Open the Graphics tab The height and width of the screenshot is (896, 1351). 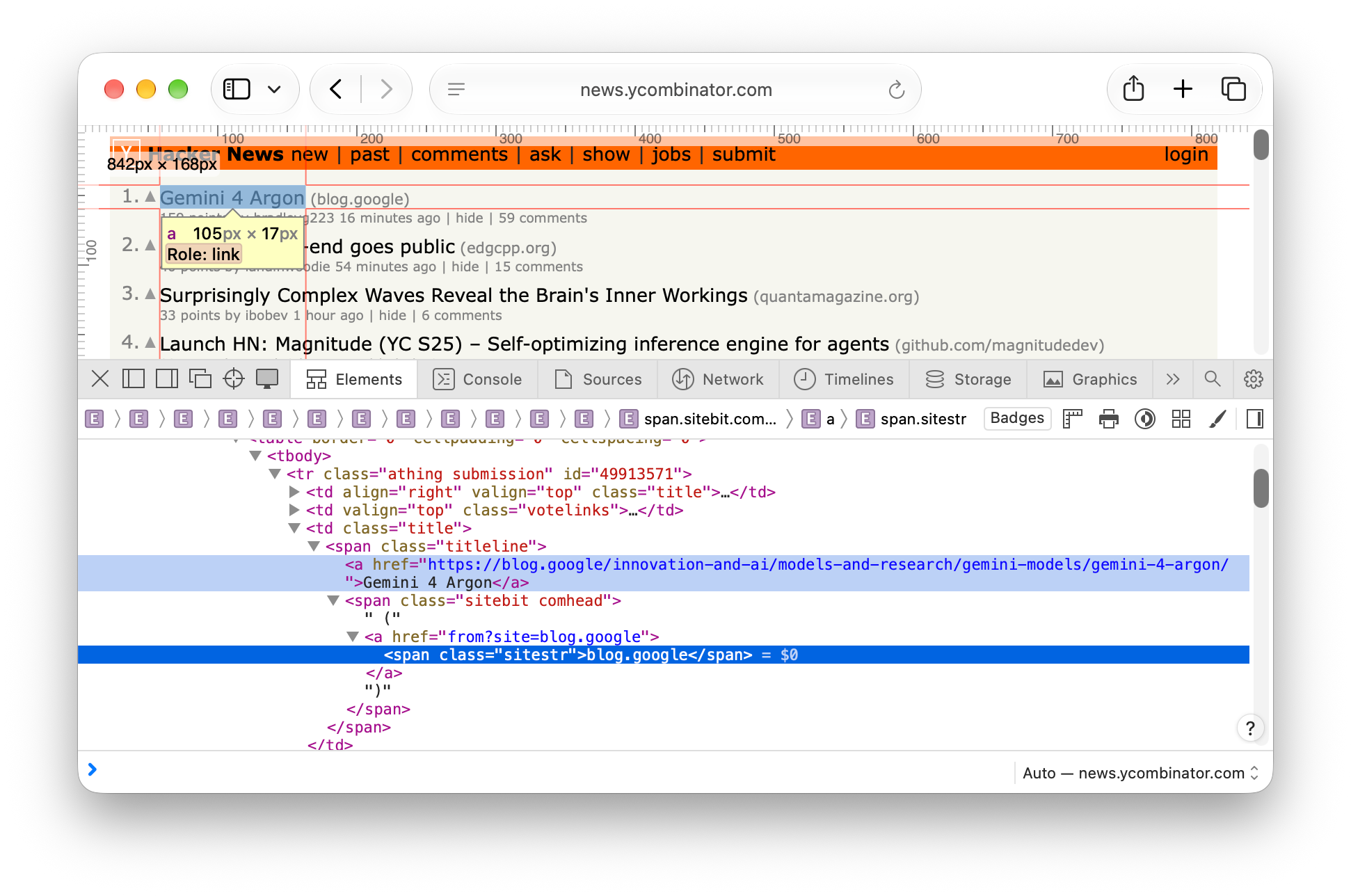pos(1090,379)
